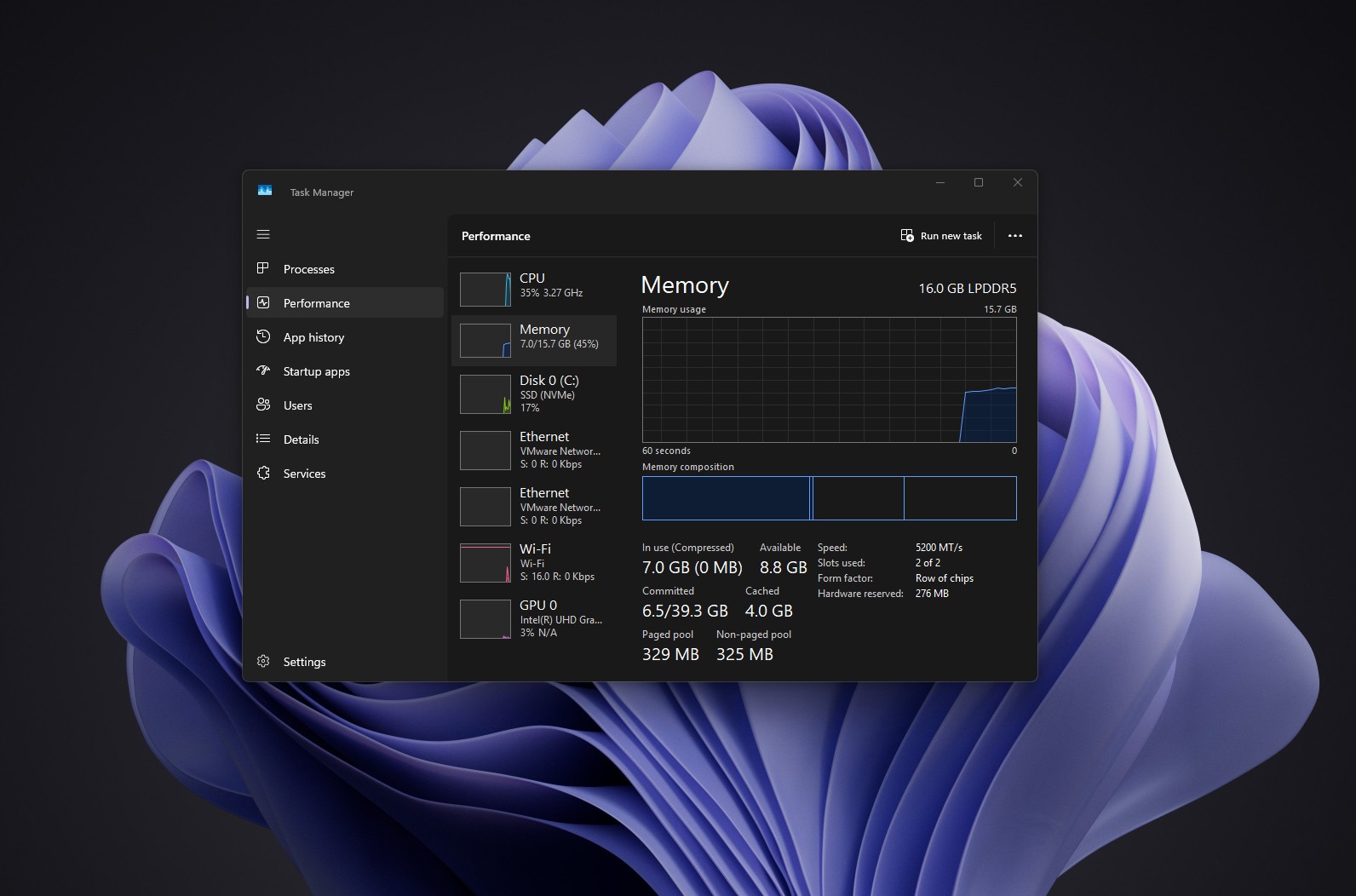Click the App history clock icon

tap(263, 336)
